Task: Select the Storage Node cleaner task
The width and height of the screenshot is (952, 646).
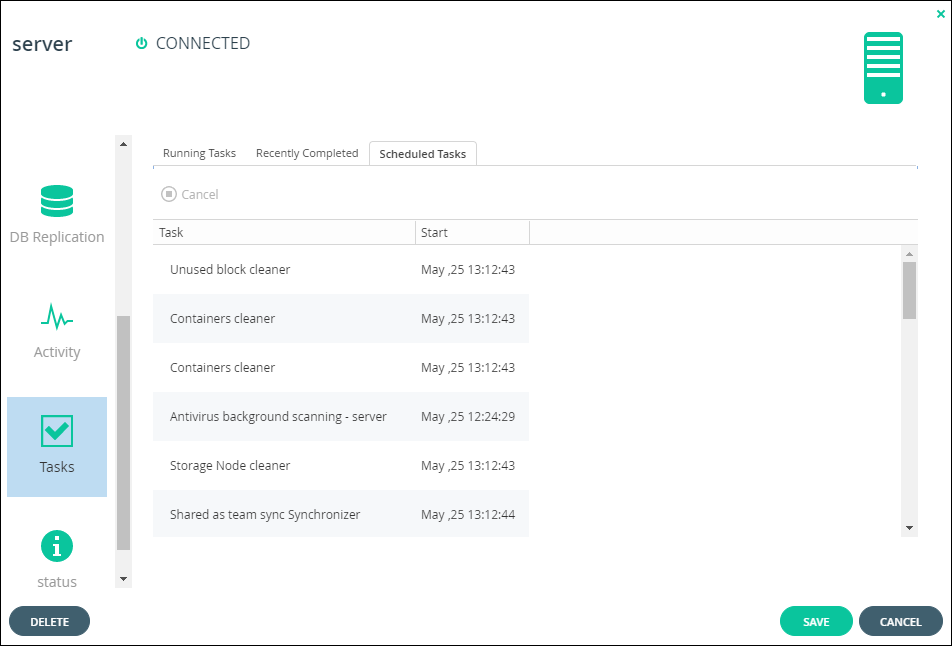Action: (341, 466)
